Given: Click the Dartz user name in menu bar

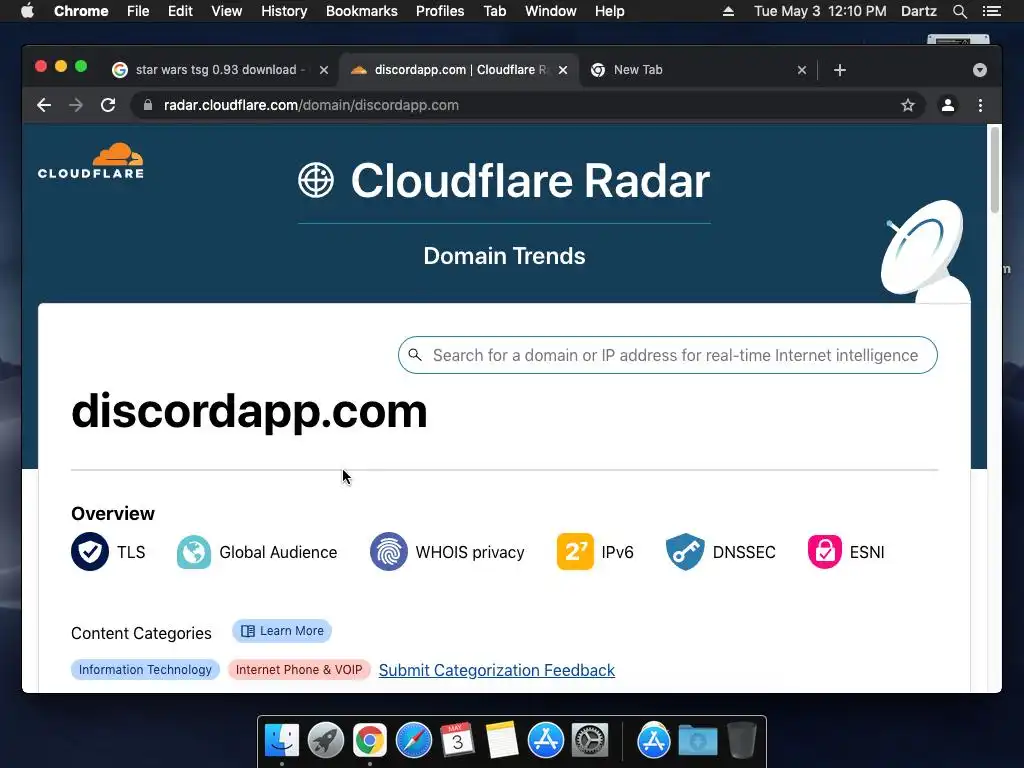Looking at the screenshot, I should (x=918, y=11).
